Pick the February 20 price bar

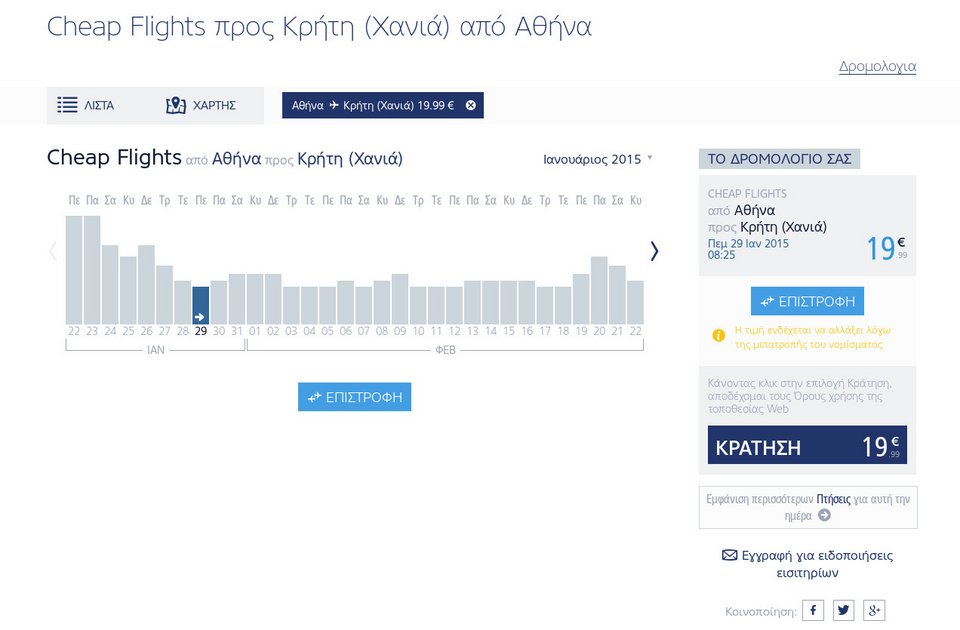click(600, 290)
